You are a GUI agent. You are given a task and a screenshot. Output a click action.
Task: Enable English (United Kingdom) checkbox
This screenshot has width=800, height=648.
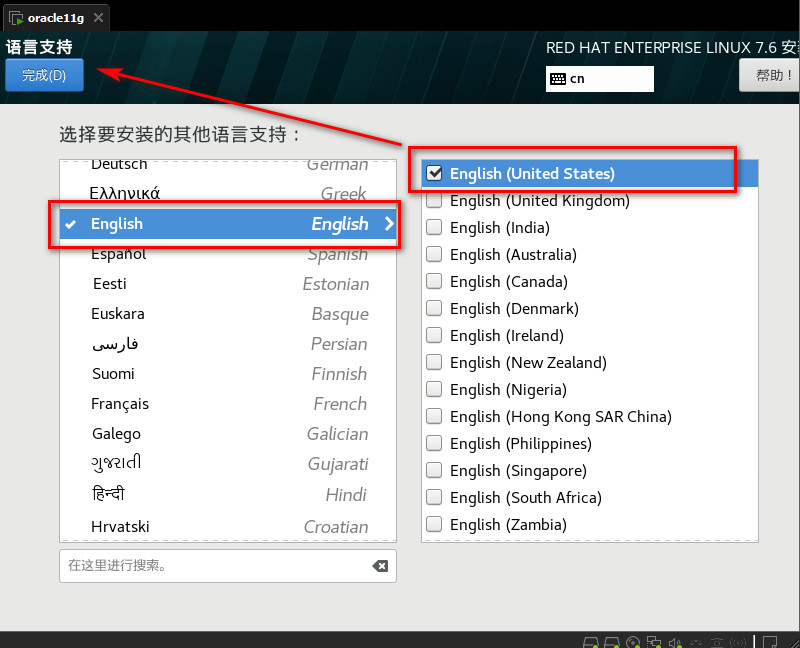pyautogui.click(x=434, y=201)
